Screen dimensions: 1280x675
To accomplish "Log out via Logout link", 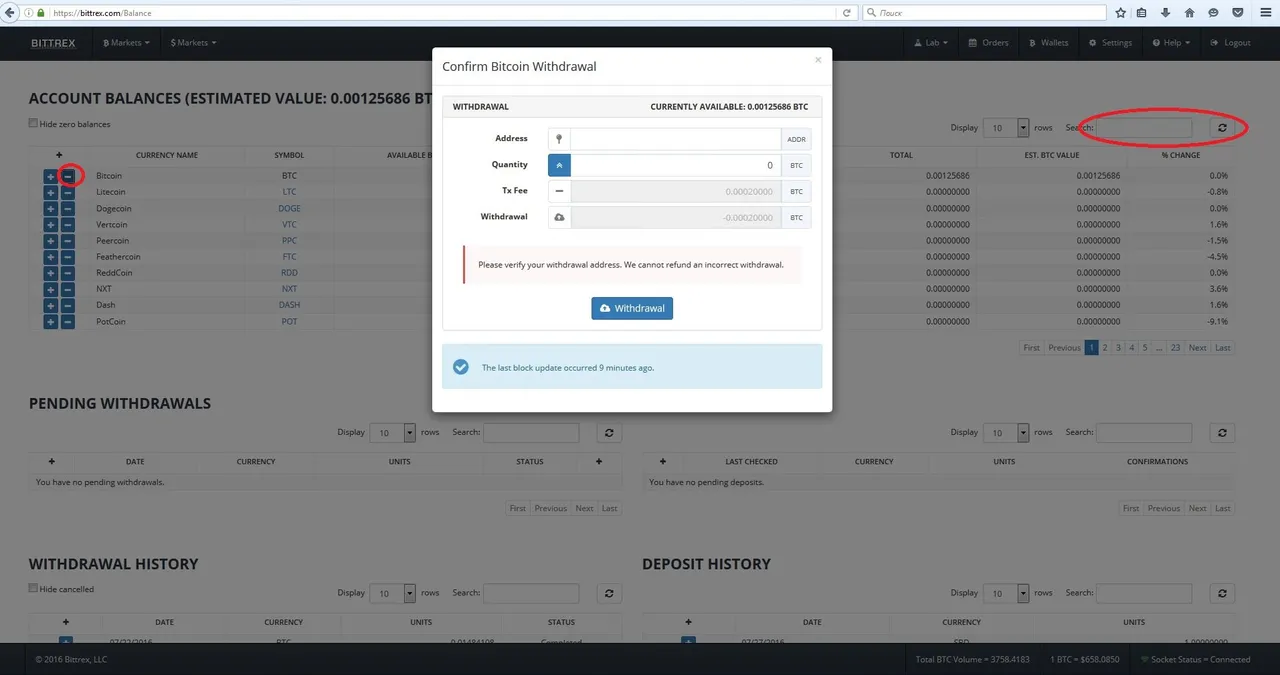I will pos(1230,43).
